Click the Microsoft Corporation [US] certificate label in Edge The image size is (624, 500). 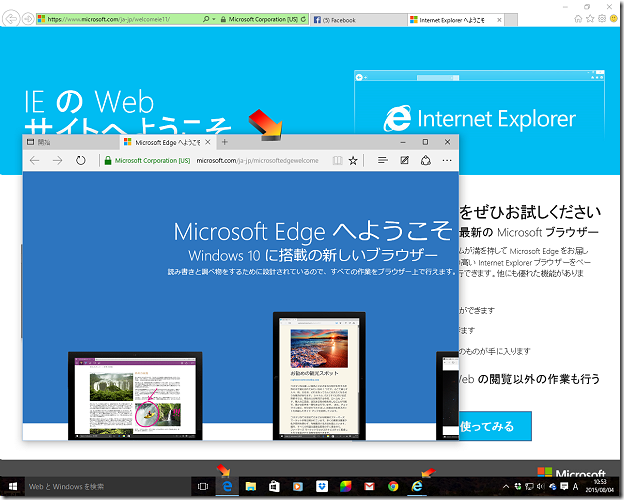pyautogui.click(x=152, y=160)
